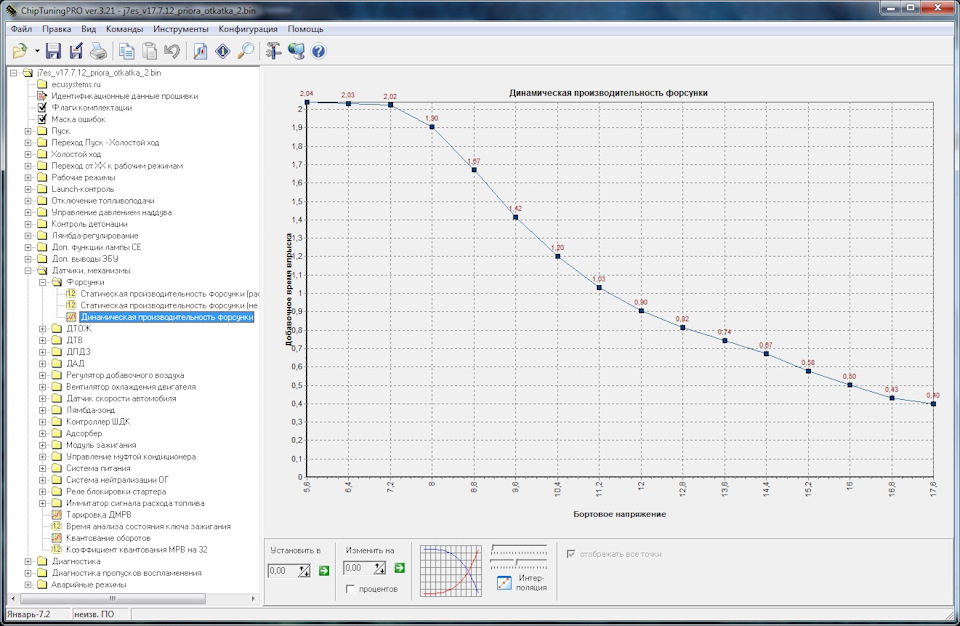Open the 'Конфигурация' menu
Viewport: 960px width, 626px height.
point(249,30)
